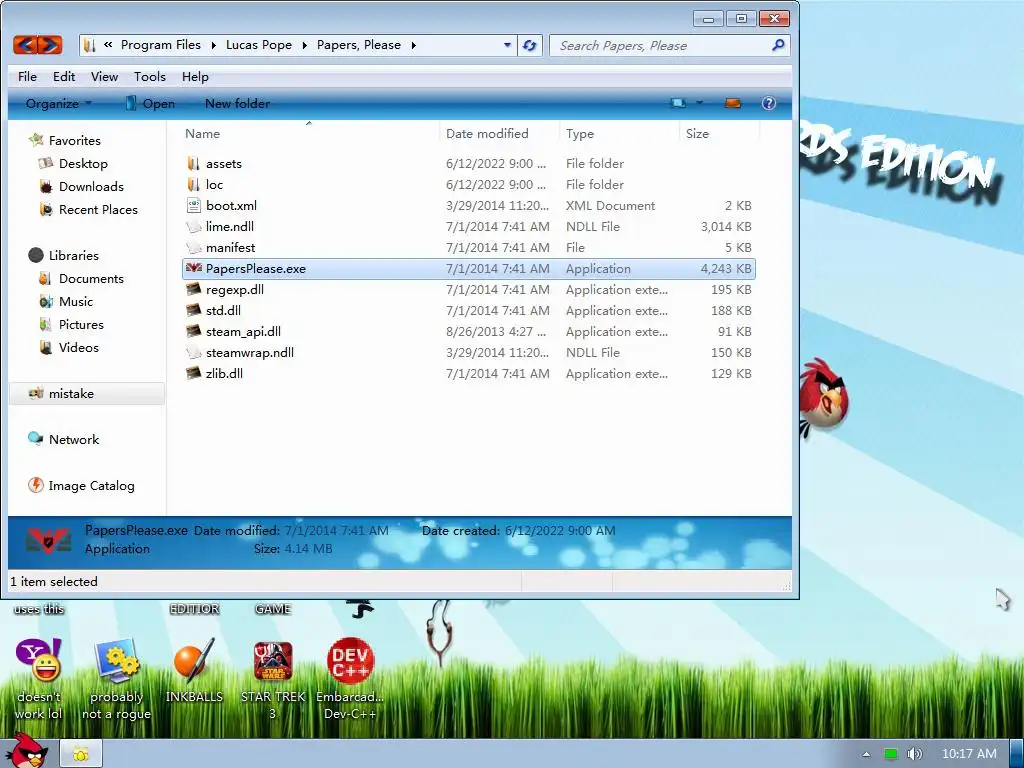The height and width of the screenshot is (768, 1024).
Task: Show hidden tray icons arrow
Action: point(866,754)
